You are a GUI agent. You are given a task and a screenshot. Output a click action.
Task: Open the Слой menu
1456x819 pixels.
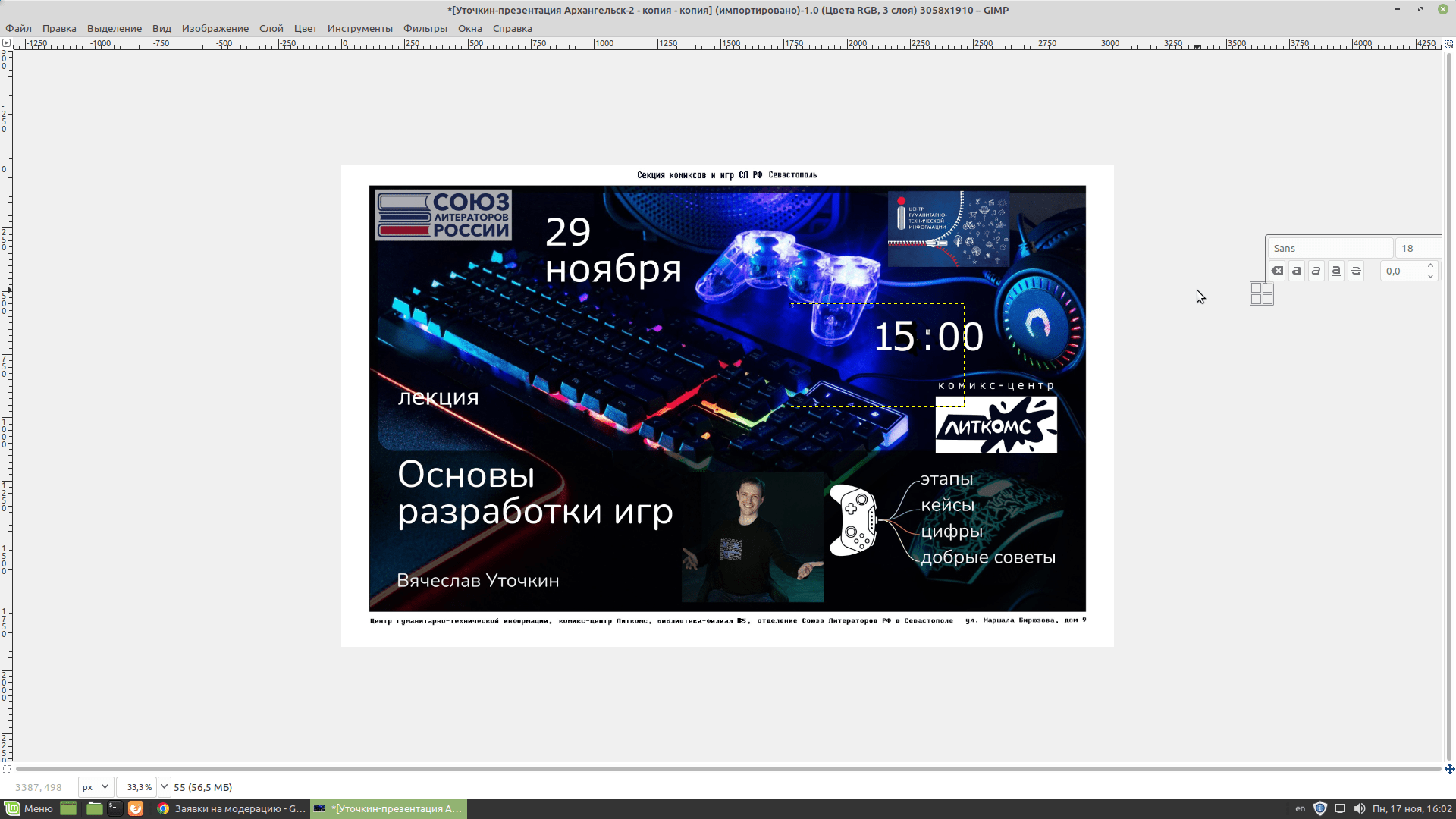coord(271,28)
